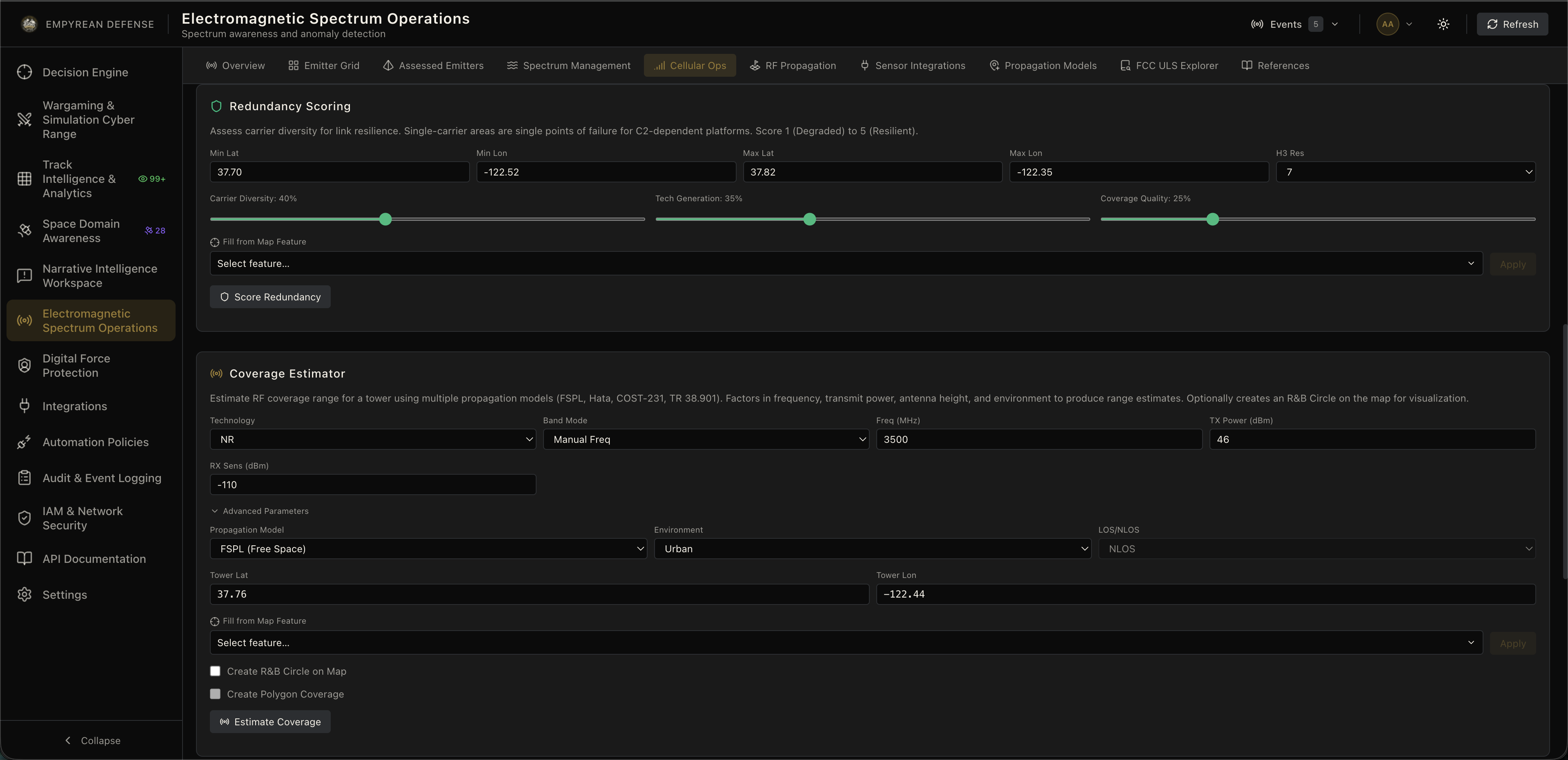The width and height of the screenshot is (1568, 760).
Task: Check the Create Polygon Coverage box
Action: 215,694
